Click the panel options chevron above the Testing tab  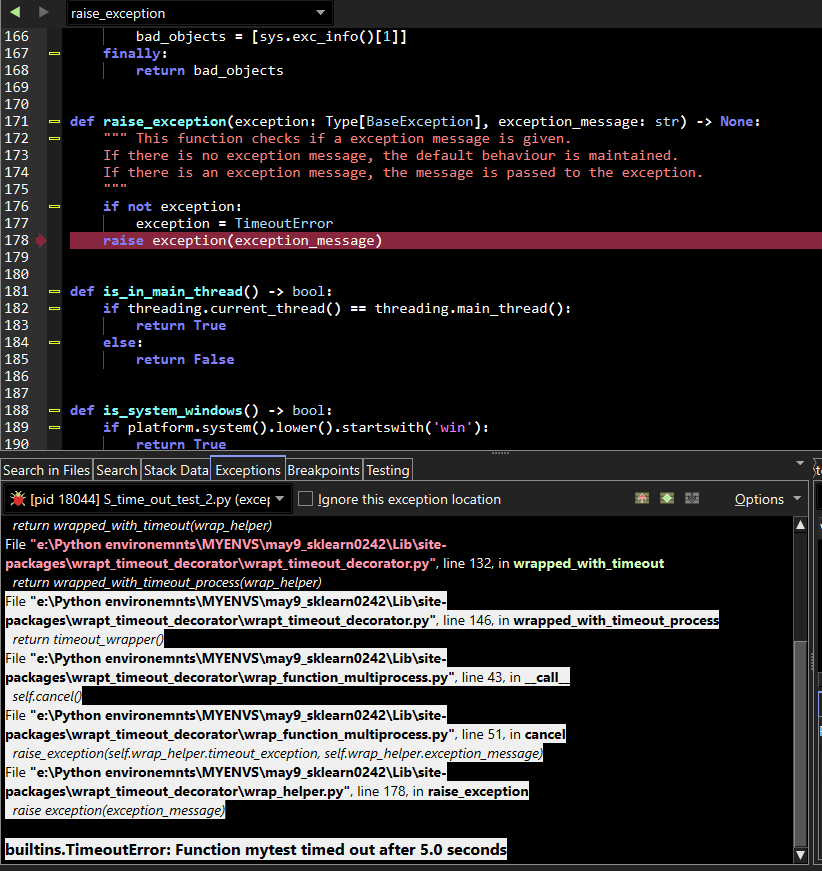(800, 462)
